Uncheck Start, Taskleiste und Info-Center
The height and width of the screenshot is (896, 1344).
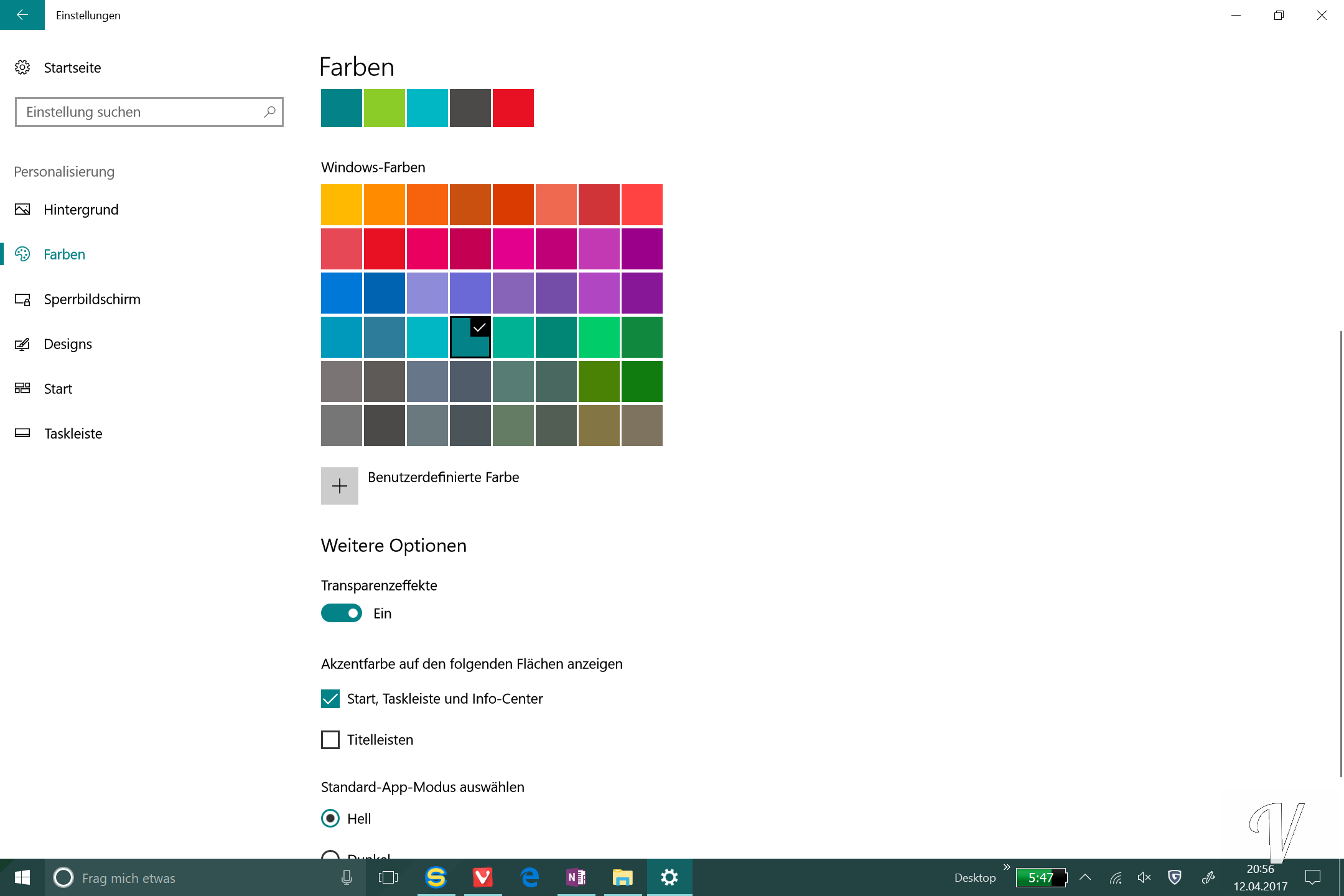(x=330, y=699)
